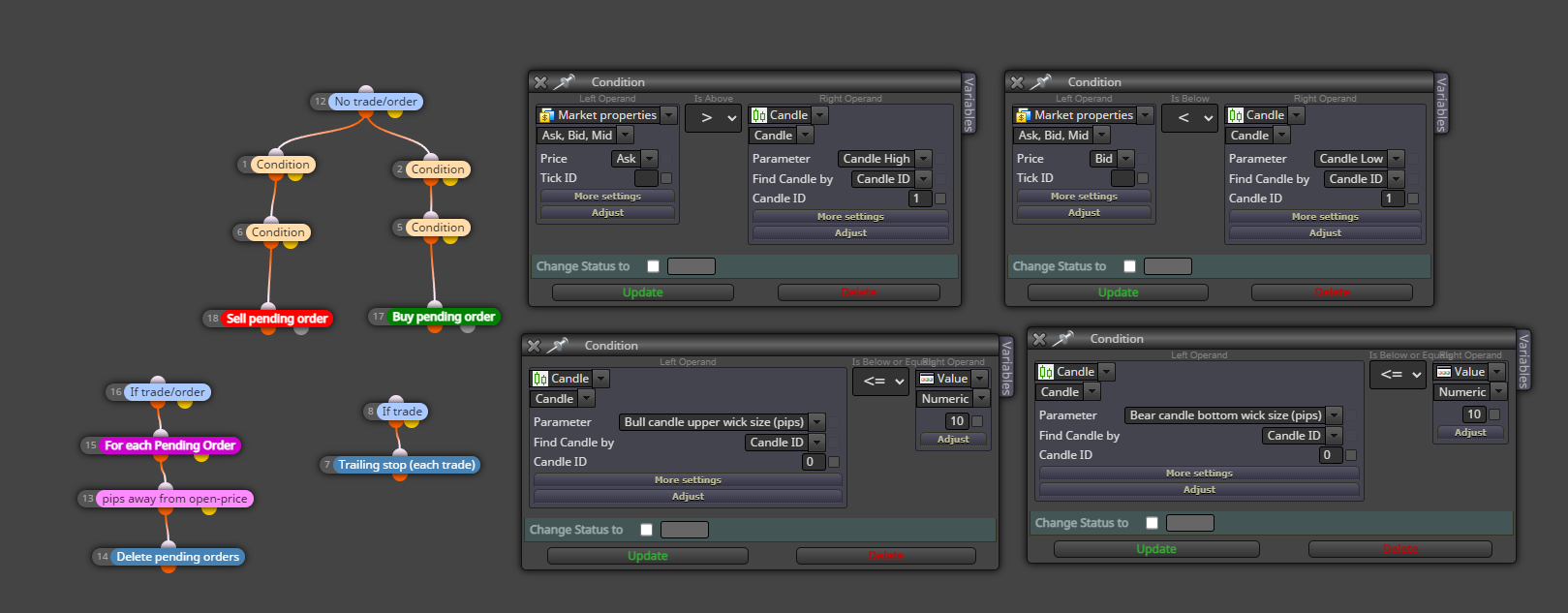This screenshot has width=1568, height=613.
Task: Pin the Is Above Condition panel
Action: [564, 82]
